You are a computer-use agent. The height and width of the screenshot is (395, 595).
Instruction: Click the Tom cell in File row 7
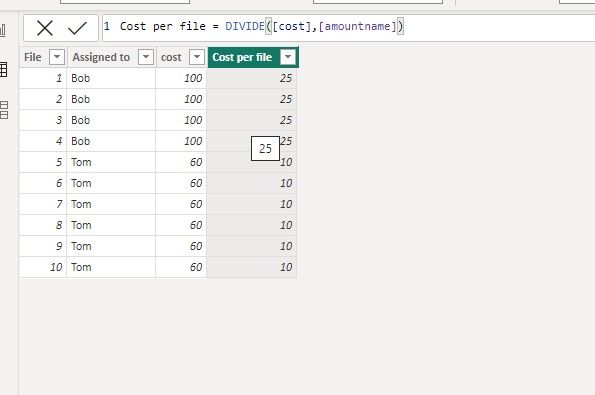[x=111, y=204]
